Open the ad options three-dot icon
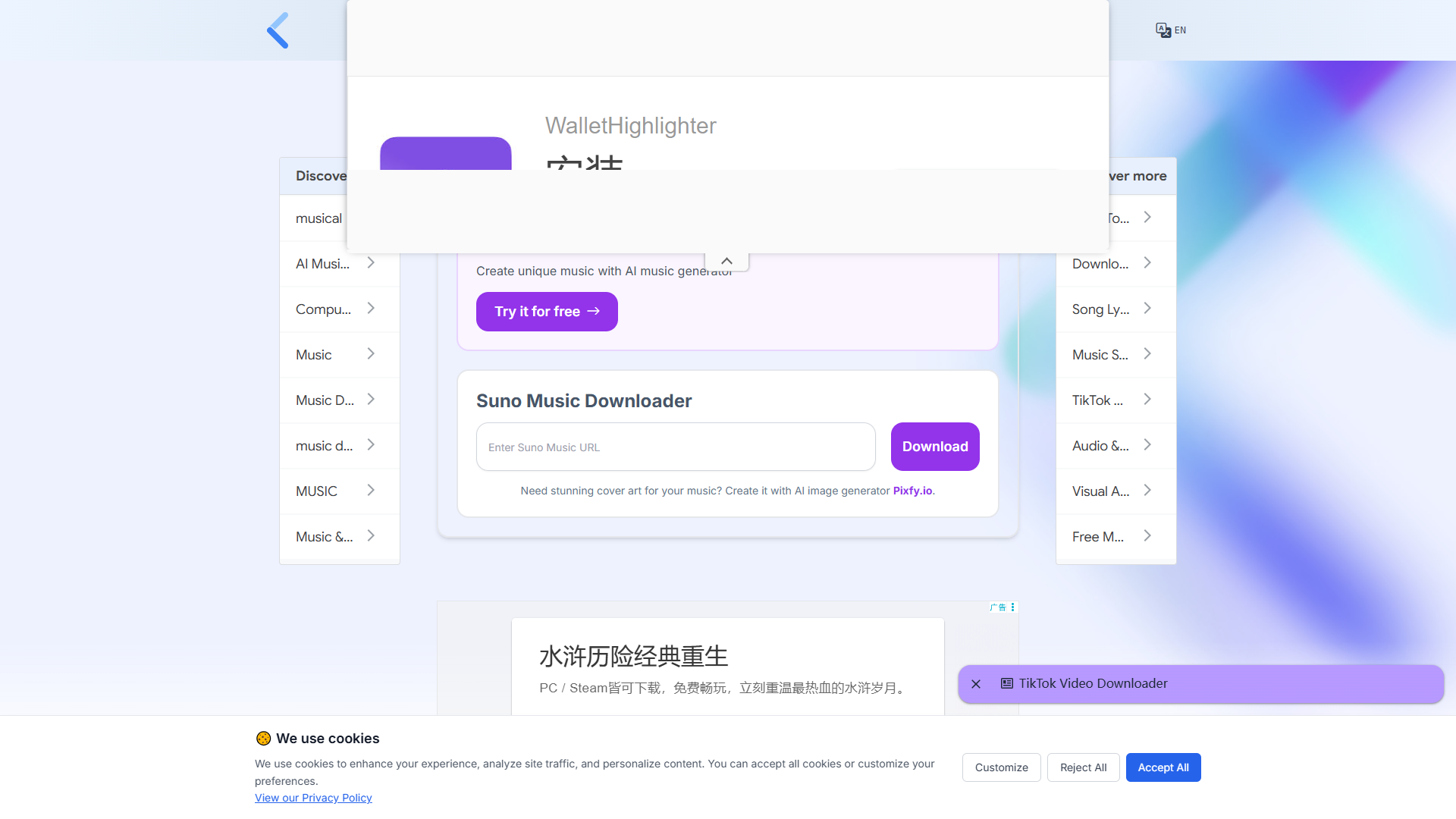1456x819 pixels. click(1012, 607)
